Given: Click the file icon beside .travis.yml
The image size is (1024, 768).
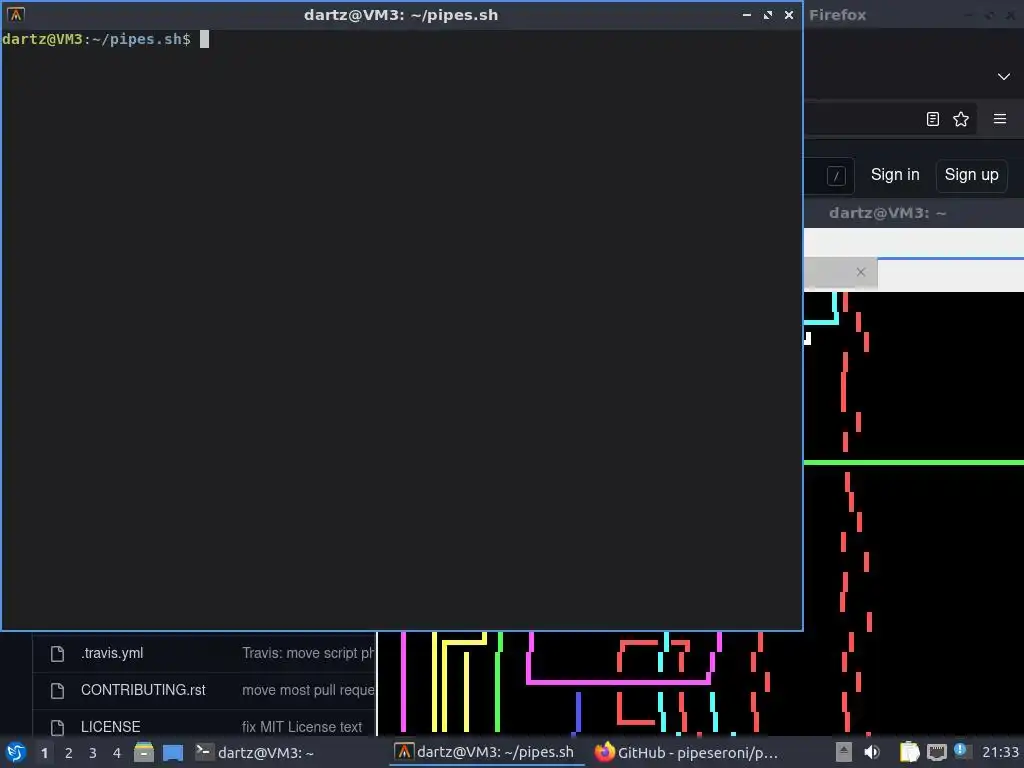Looking at the screenshot, I should tap(57, 654).
